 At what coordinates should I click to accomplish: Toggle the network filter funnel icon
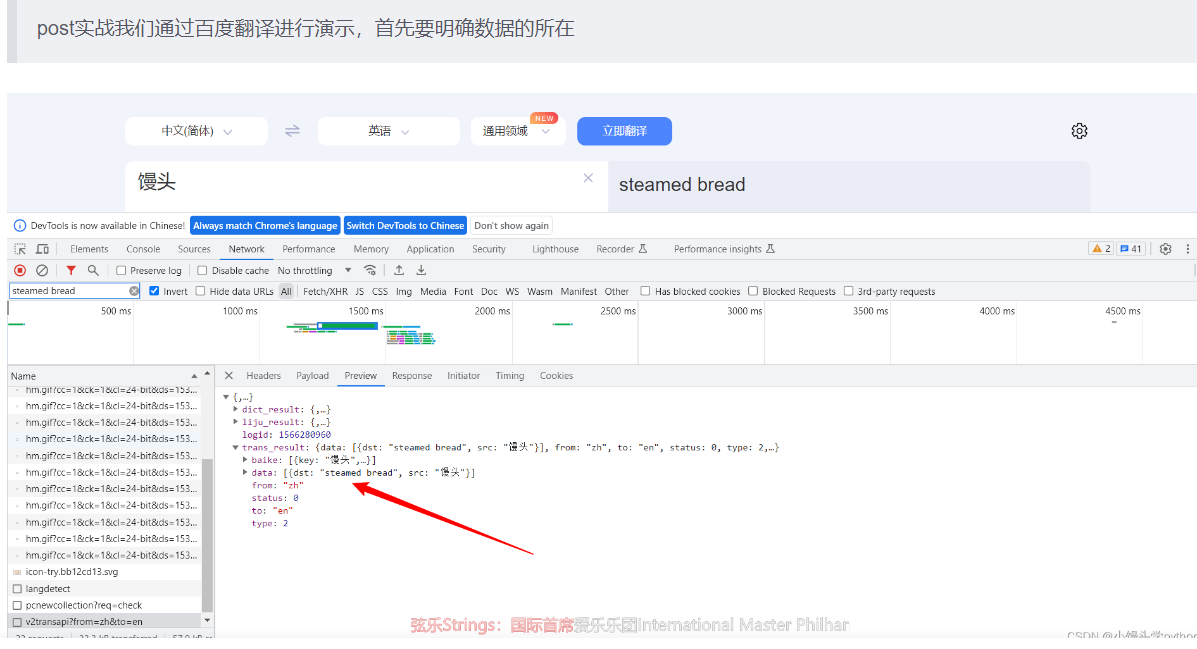click(71, 270)
